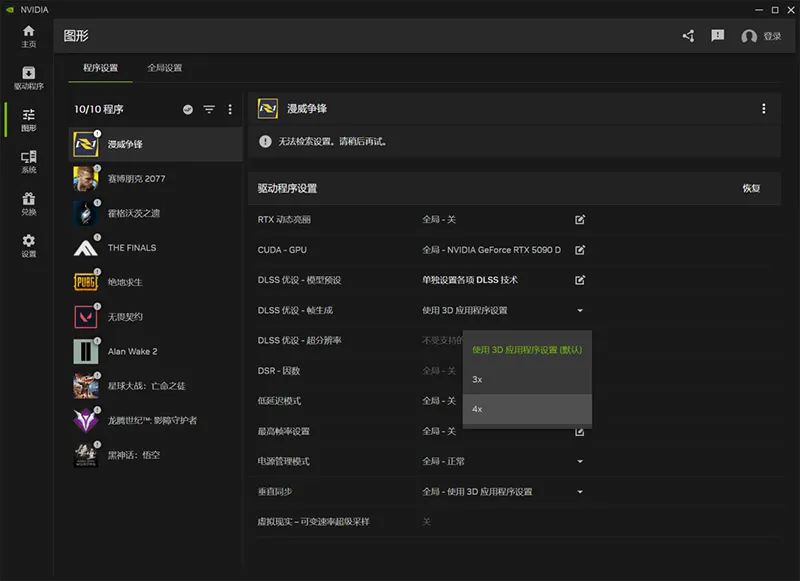This screenshot has height=581, width=800.
Task: Click 全局 - NVIDIA GeForce RTX 5090 D value
Action: pyautogui.click(x=491, y=250)
